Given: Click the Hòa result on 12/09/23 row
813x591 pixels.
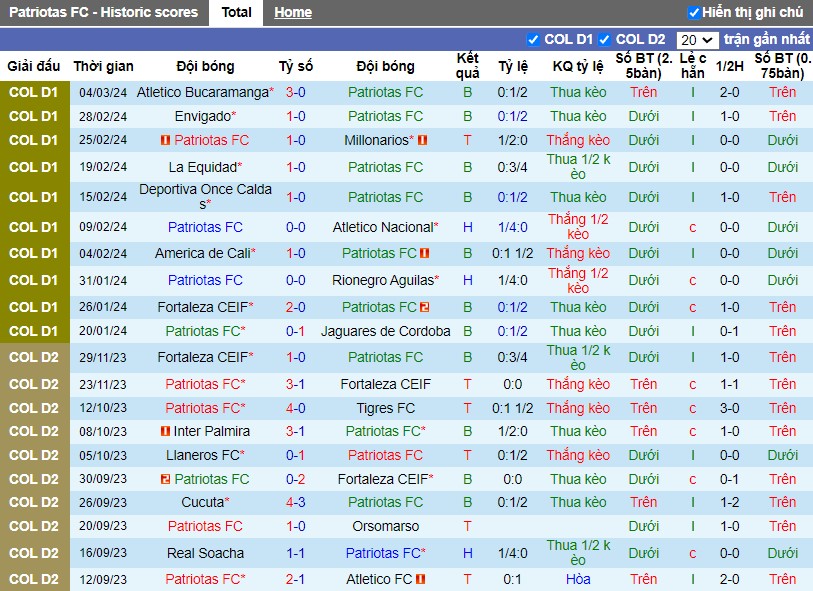Looking at the screenshot, I should (578, 579).
